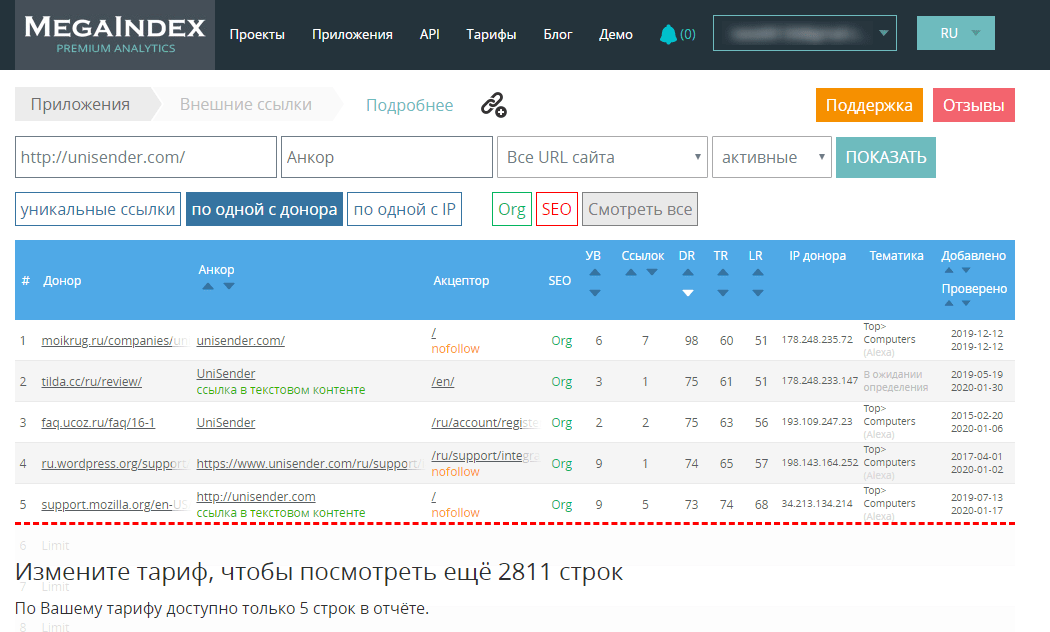Sort Добавлено descending arrow
This screenshot has width=1050, height=632.
point(966,270)
